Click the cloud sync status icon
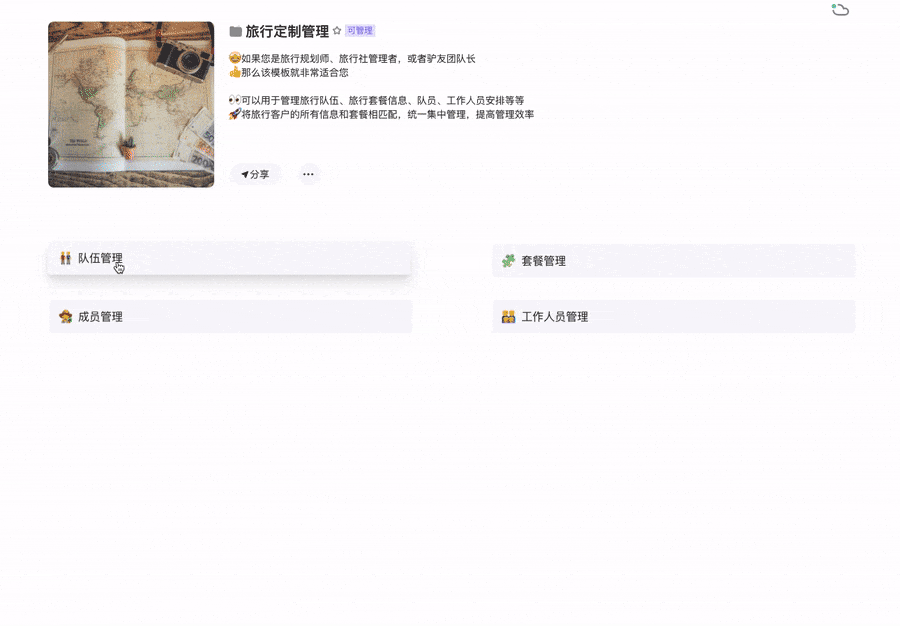Image resolution: width=900 pixels, height=626 pixels. [x=840, y=10]
